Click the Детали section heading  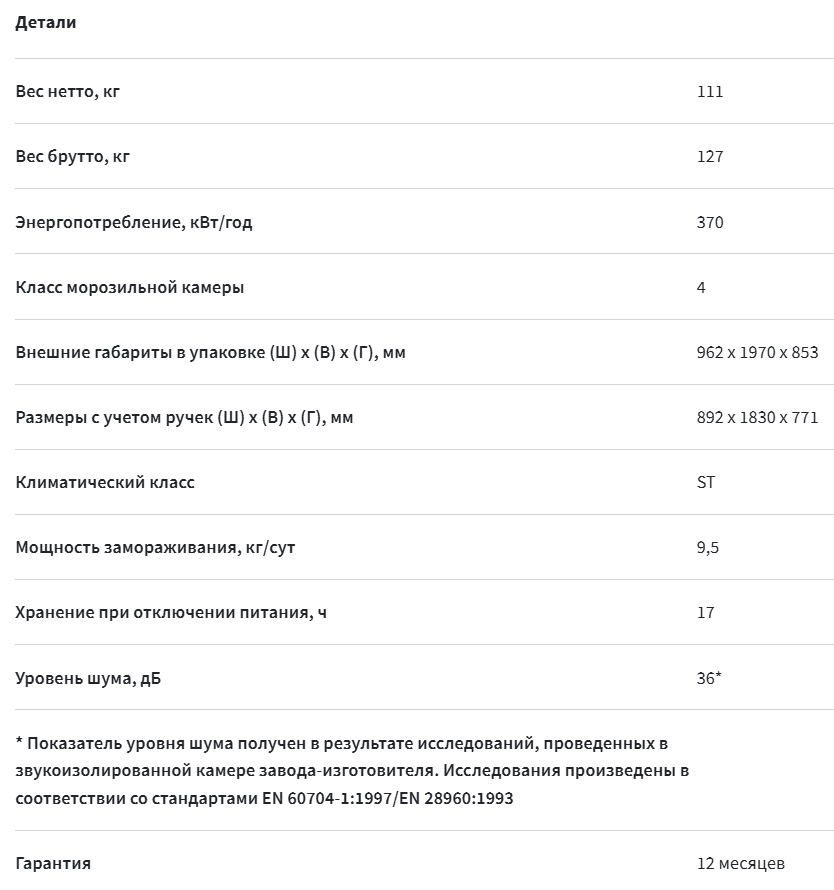coord(45,23)
